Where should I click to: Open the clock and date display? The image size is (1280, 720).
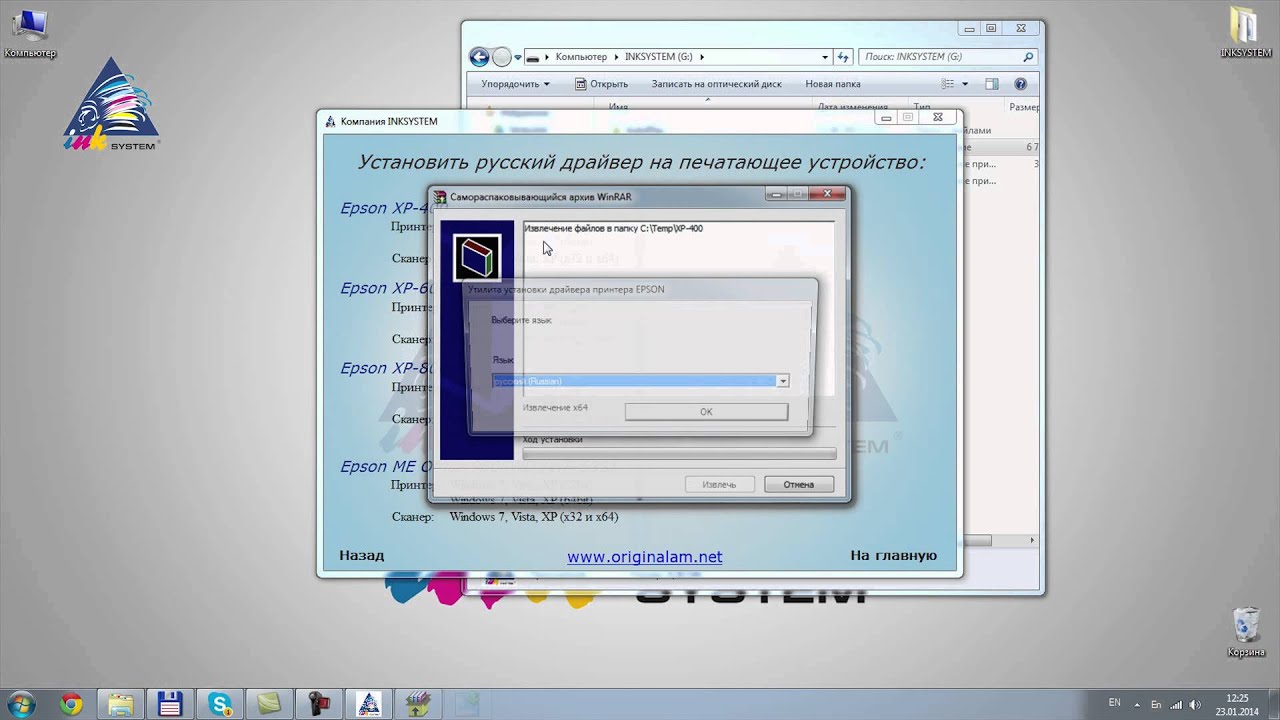(x=1237, y=704)
